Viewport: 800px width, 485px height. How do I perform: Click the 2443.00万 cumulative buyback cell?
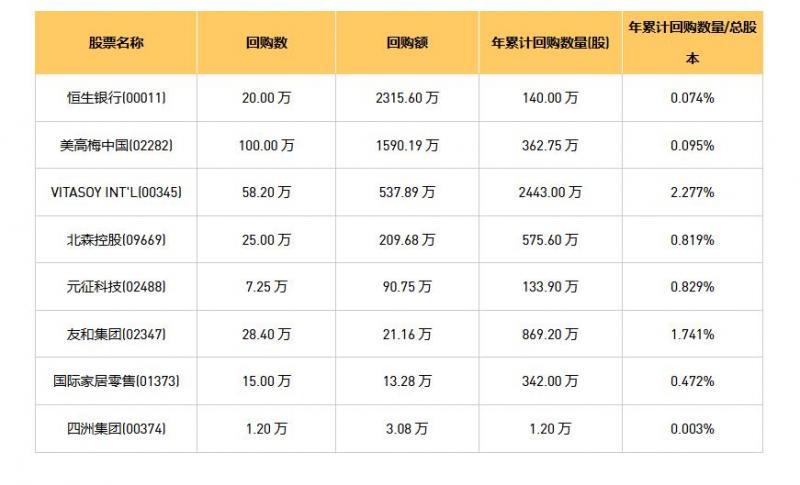coord(550,192)
